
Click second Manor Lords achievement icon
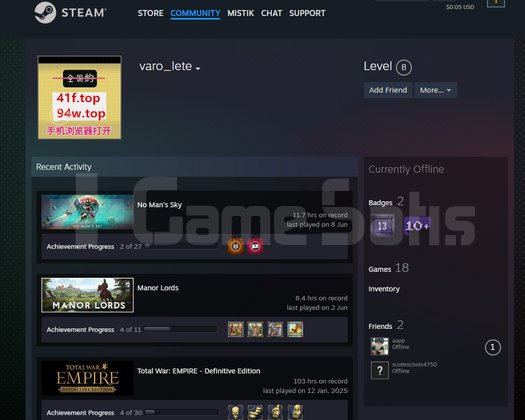(255, 329)
